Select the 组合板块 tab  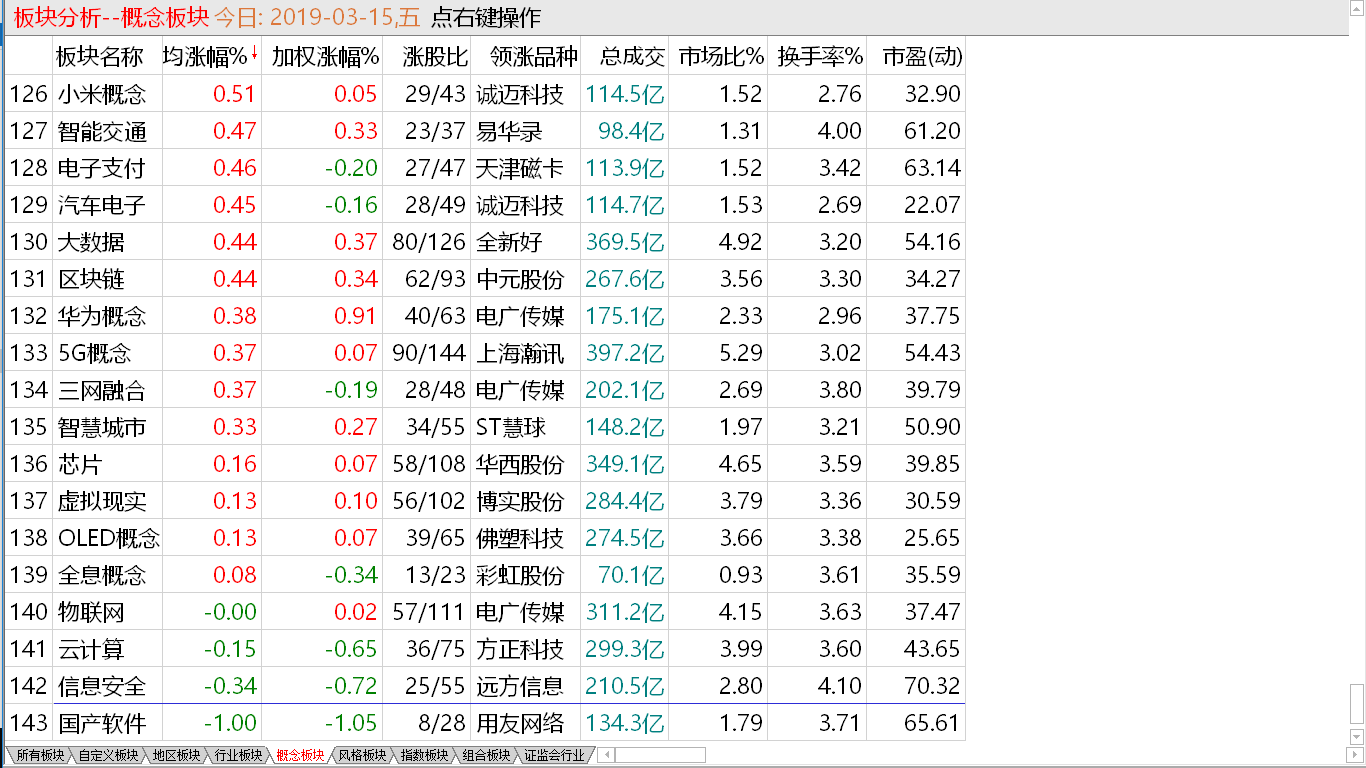point(486,755)
